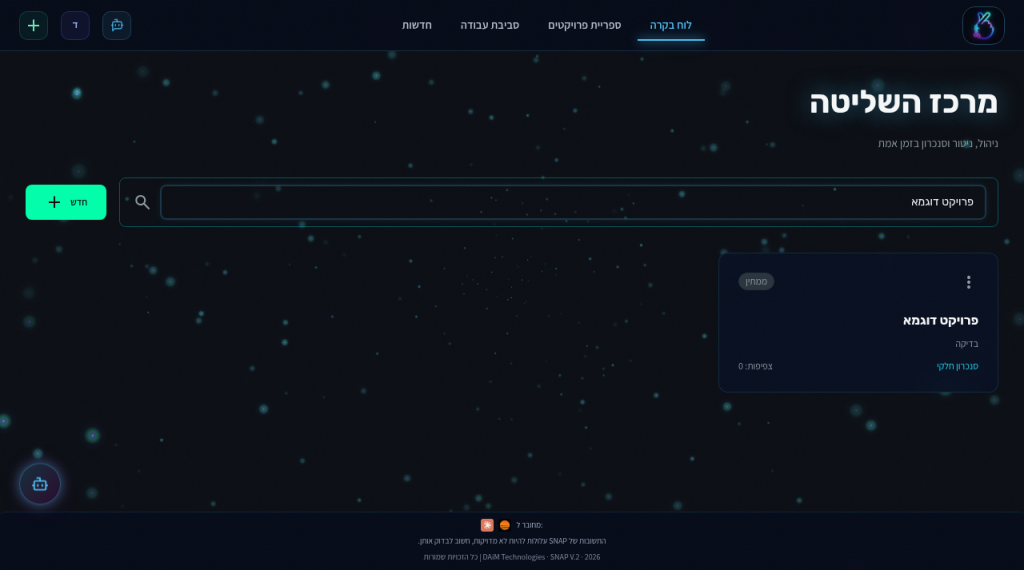The image size is (1024, 570).
Task: Focus the search field containing פרויקט דוגמא
Action: (573, 202)
